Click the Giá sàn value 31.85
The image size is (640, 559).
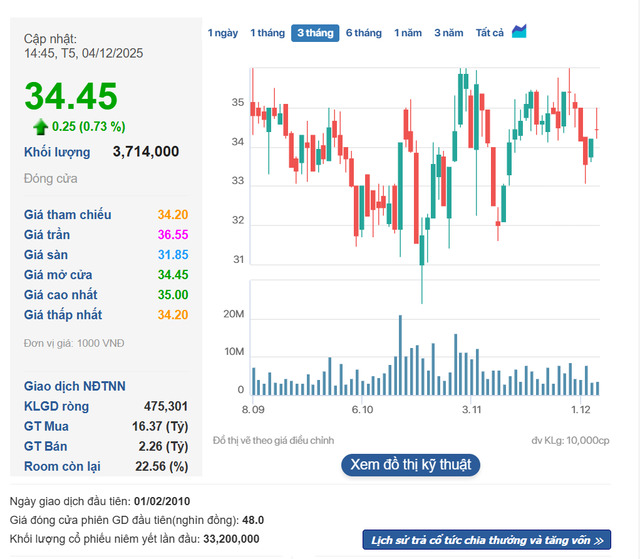172,255
